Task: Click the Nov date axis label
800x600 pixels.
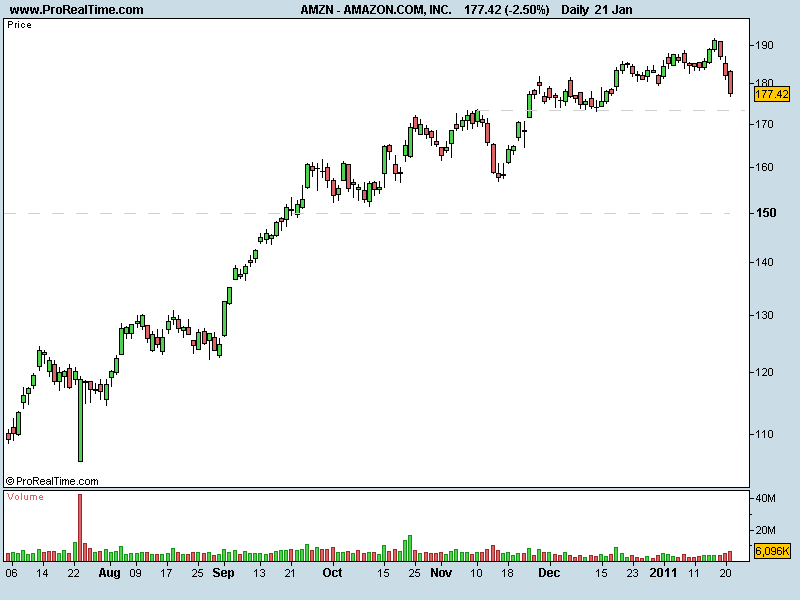Action: [x=441, y=573]
